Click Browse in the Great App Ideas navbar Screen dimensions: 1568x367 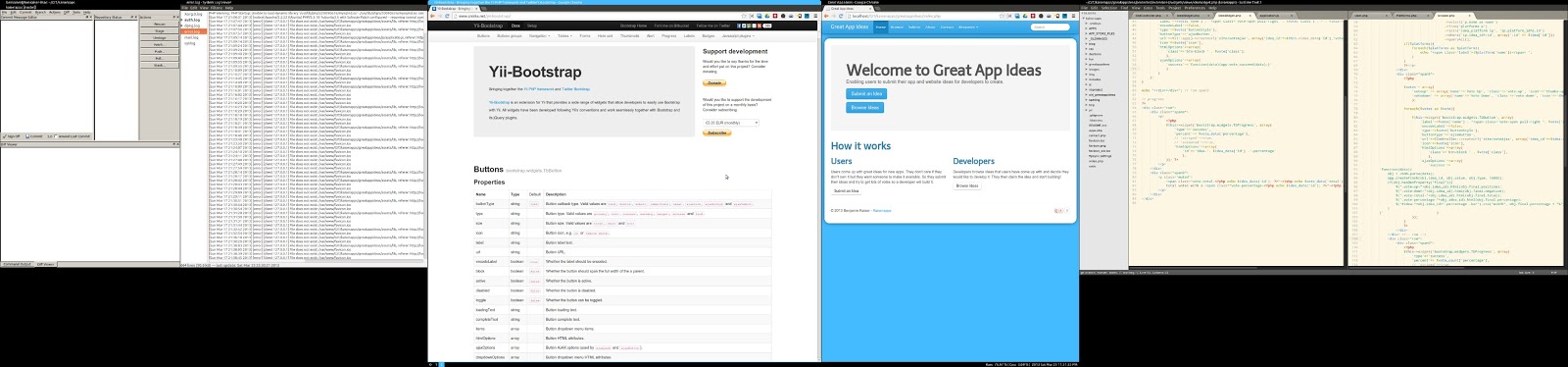tap(897, 26)
